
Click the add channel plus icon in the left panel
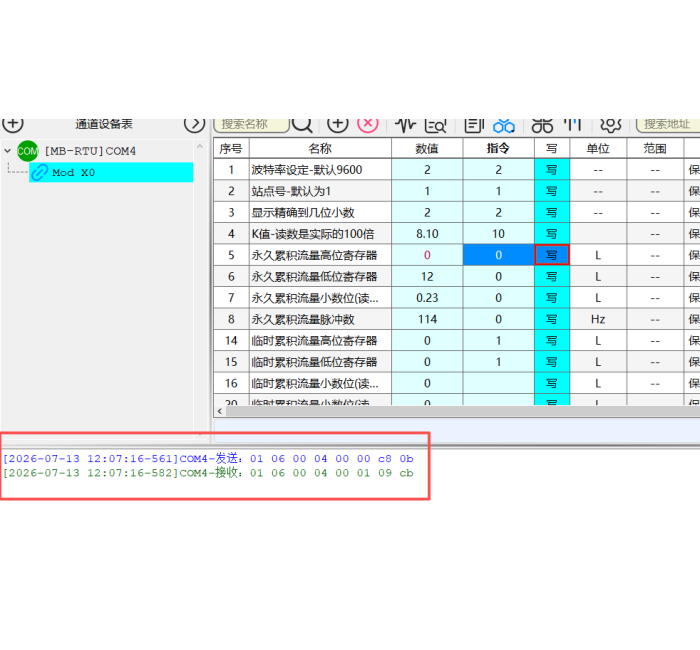click(x=12, y=124)
